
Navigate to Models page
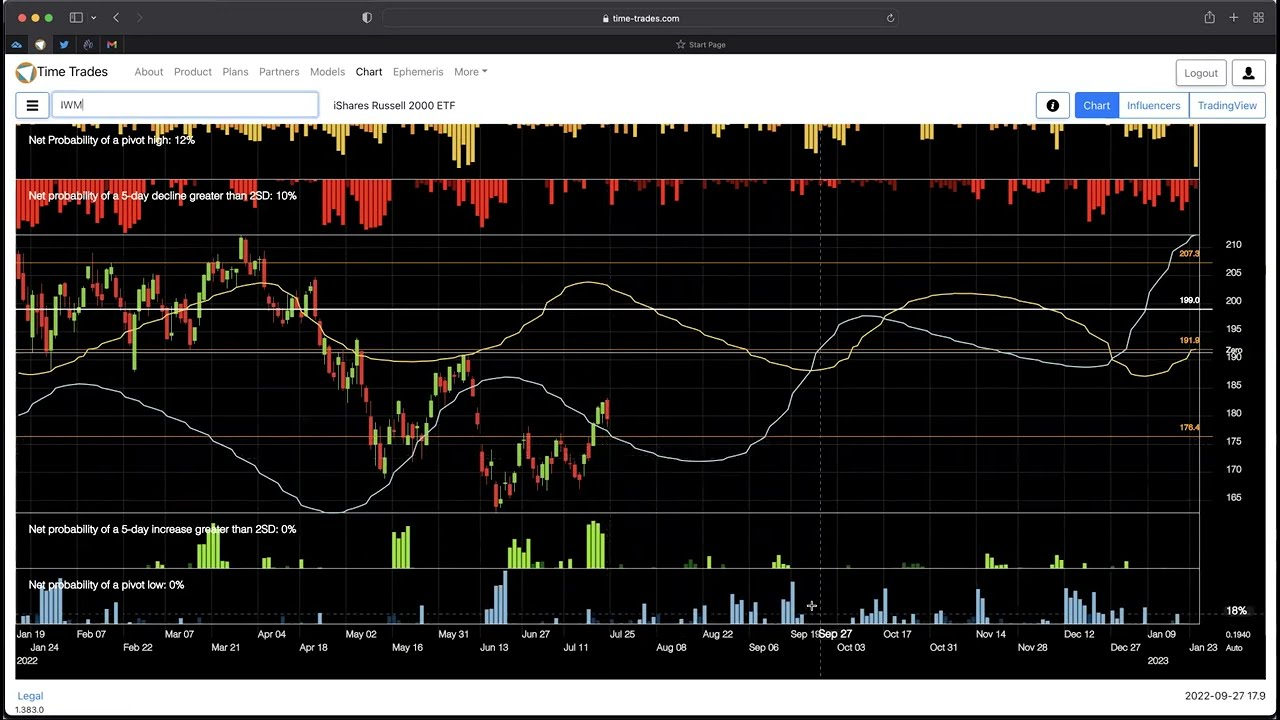click(327, 72)
